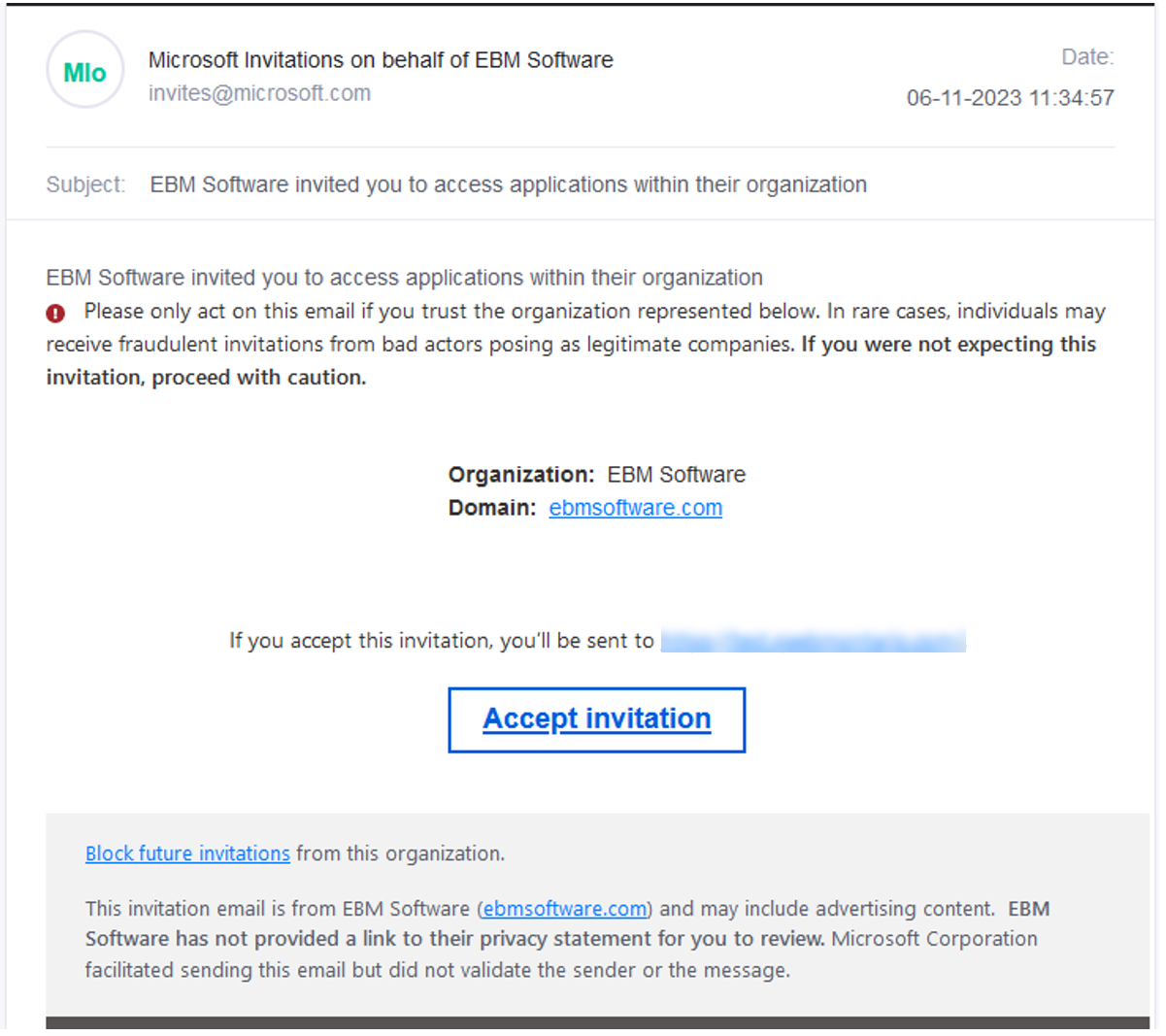Open ebmsoftware.com link beside Domain label
Screen dimensions: 1166x1036
tap(635, 508)
